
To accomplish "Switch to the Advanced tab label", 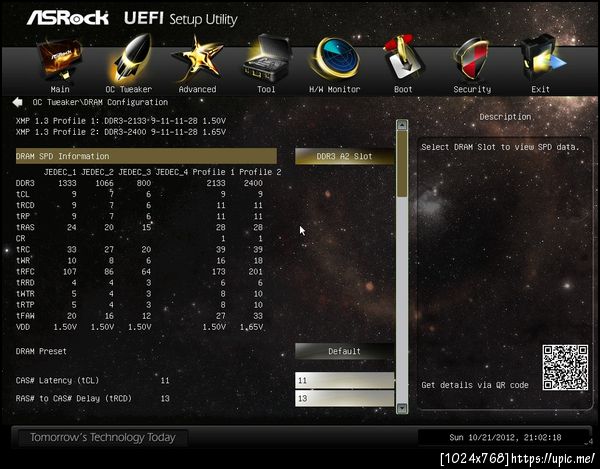I will click(x=197, y=90).
